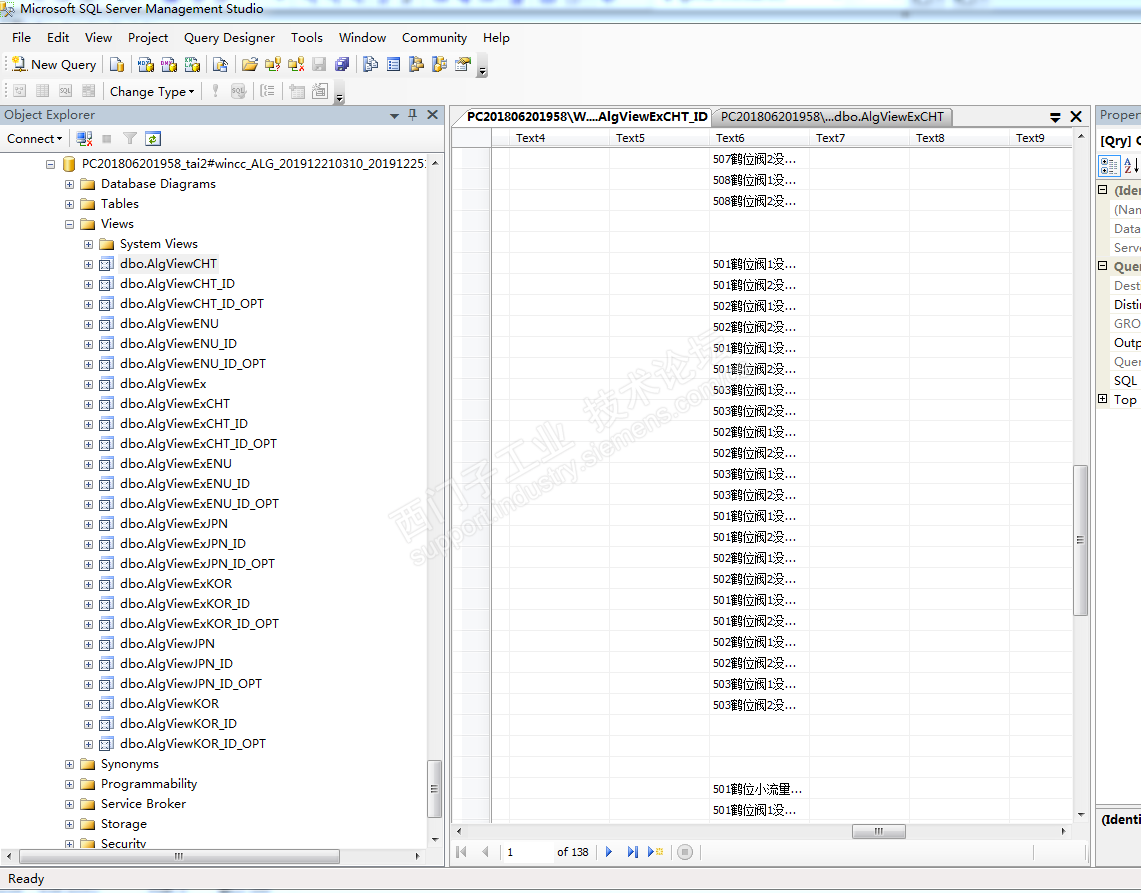Expand the Service Broker folder
The width and height of the screenshot is (1141, 893).
(x=69, y=804)
